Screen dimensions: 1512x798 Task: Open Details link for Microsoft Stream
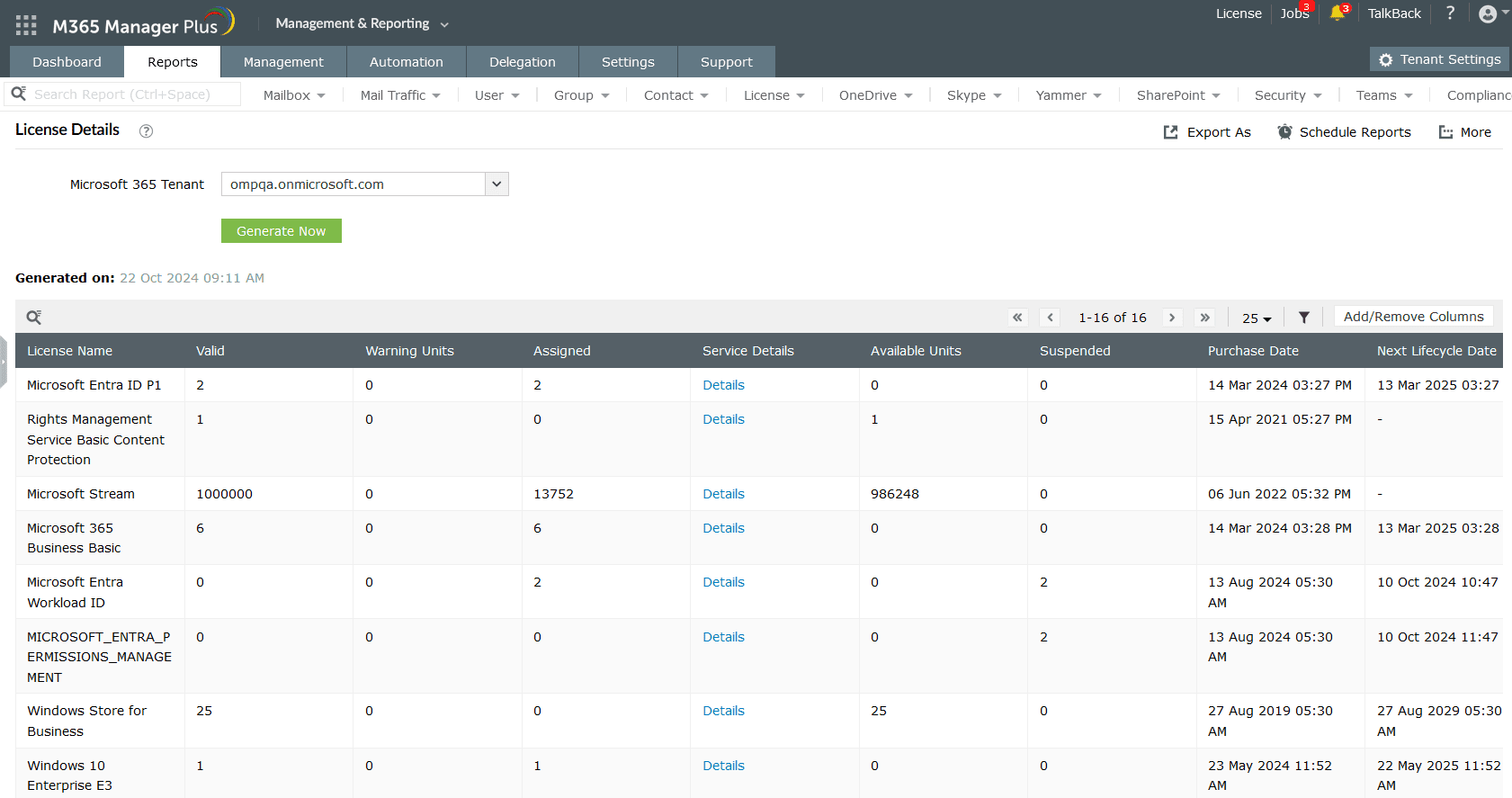point(723,494)
